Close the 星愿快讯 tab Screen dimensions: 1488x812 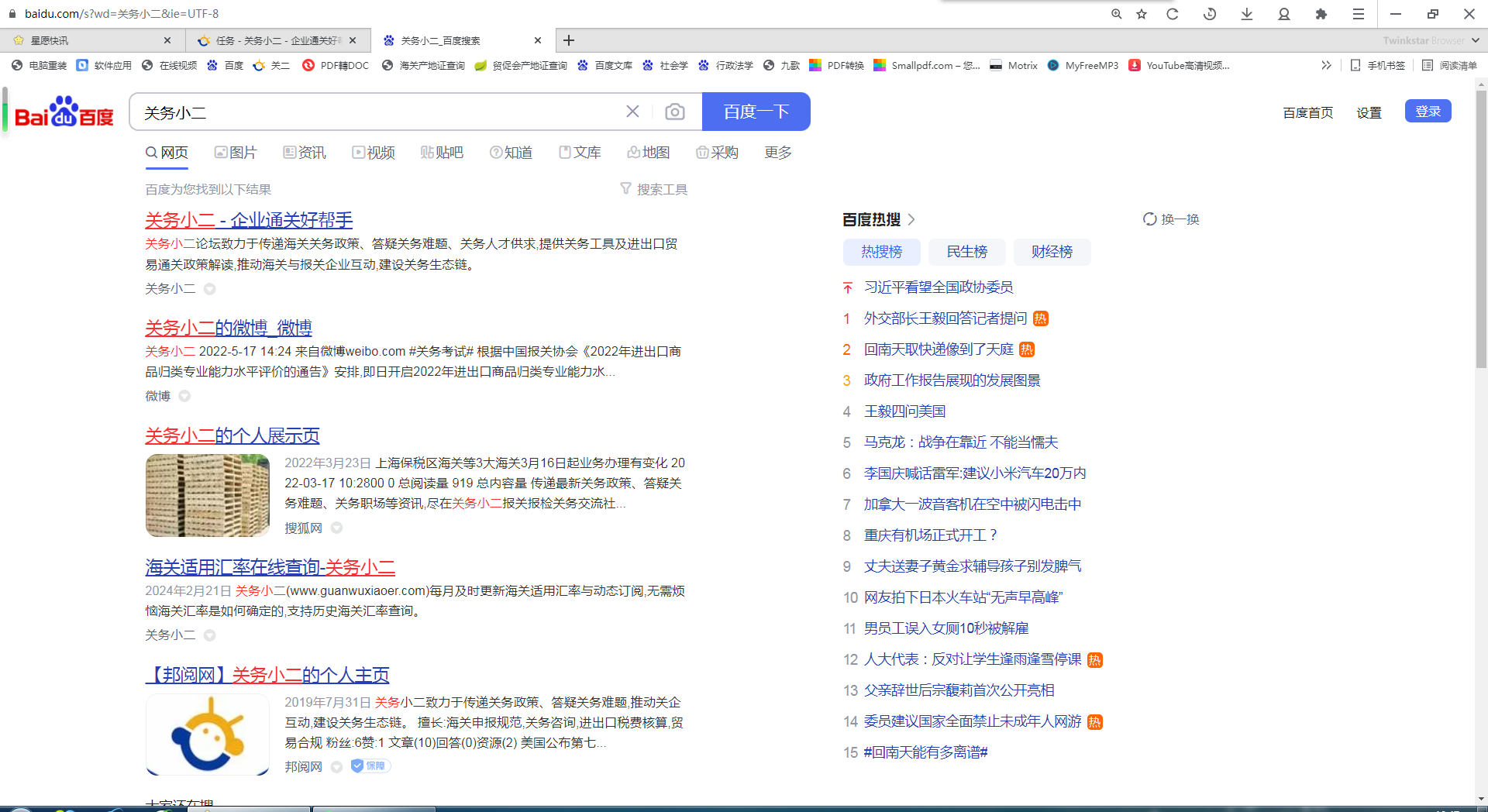click(167, 40)
